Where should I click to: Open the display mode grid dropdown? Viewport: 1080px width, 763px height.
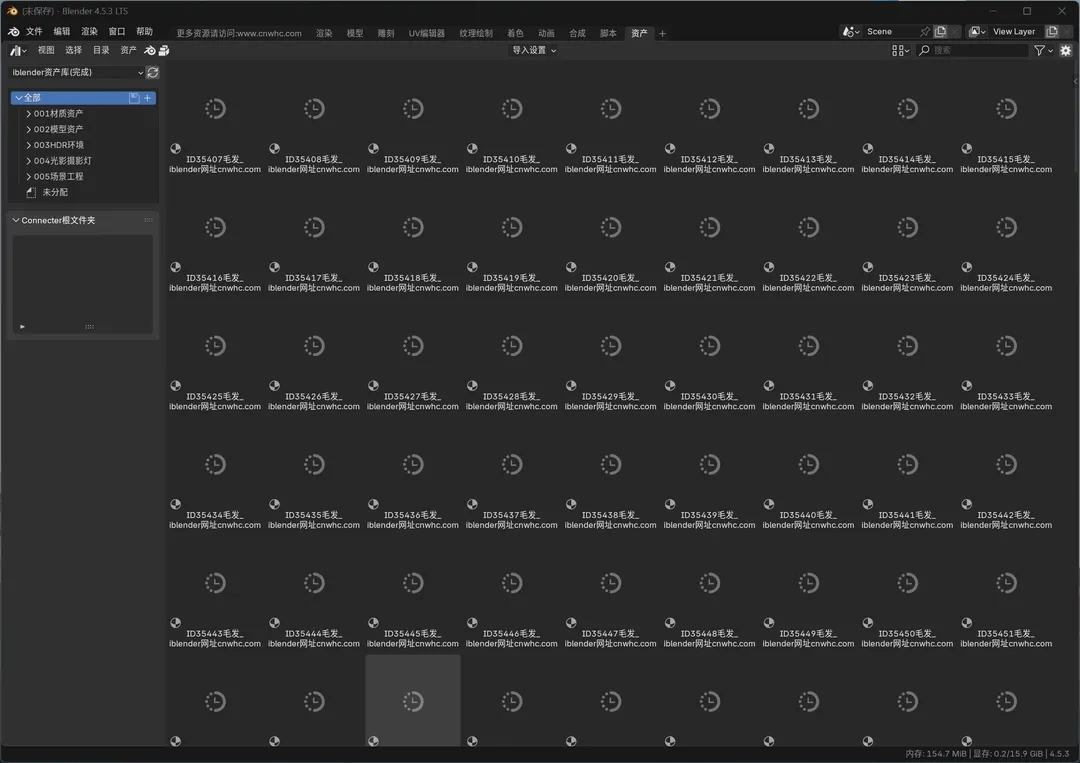click(900, 51)
